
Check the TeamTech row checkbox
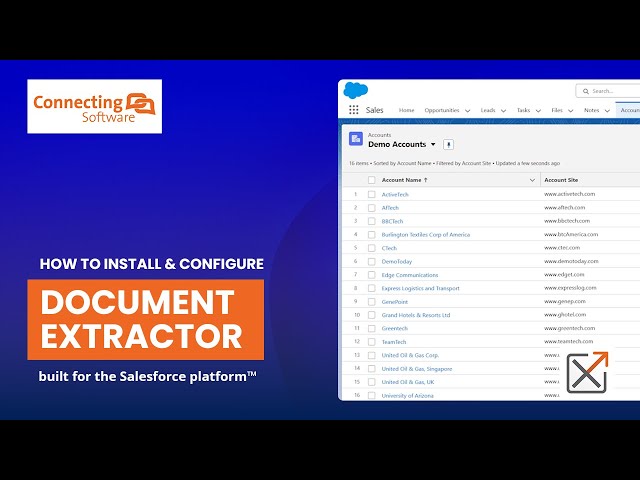371,342
